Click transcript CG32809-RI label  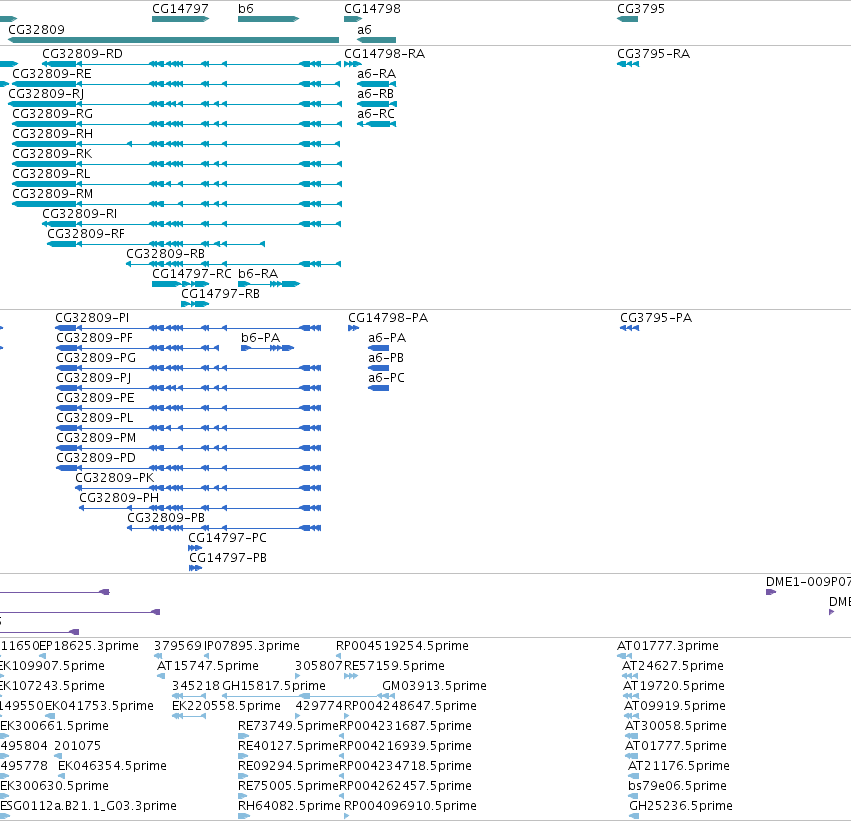[79, 214]
